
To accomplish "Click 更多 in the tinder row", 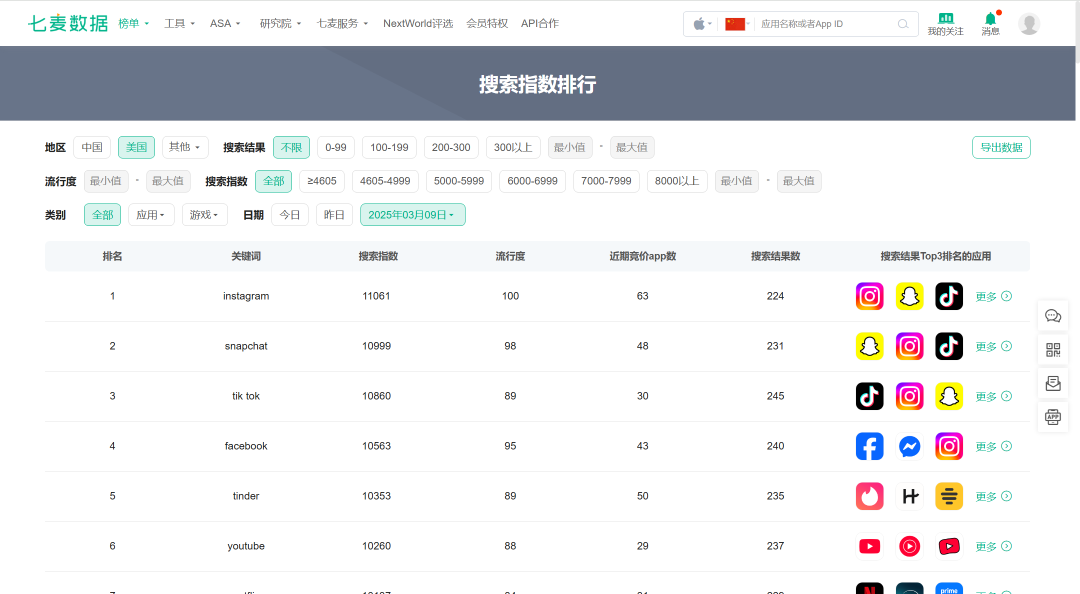I will point(993,496).
